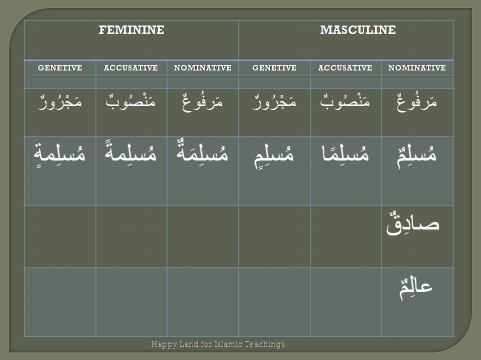This screenshot has height=360, width=481.
Task: Select ACCUSATIVE heading under MASCULINE
Action: coord(345,68)
